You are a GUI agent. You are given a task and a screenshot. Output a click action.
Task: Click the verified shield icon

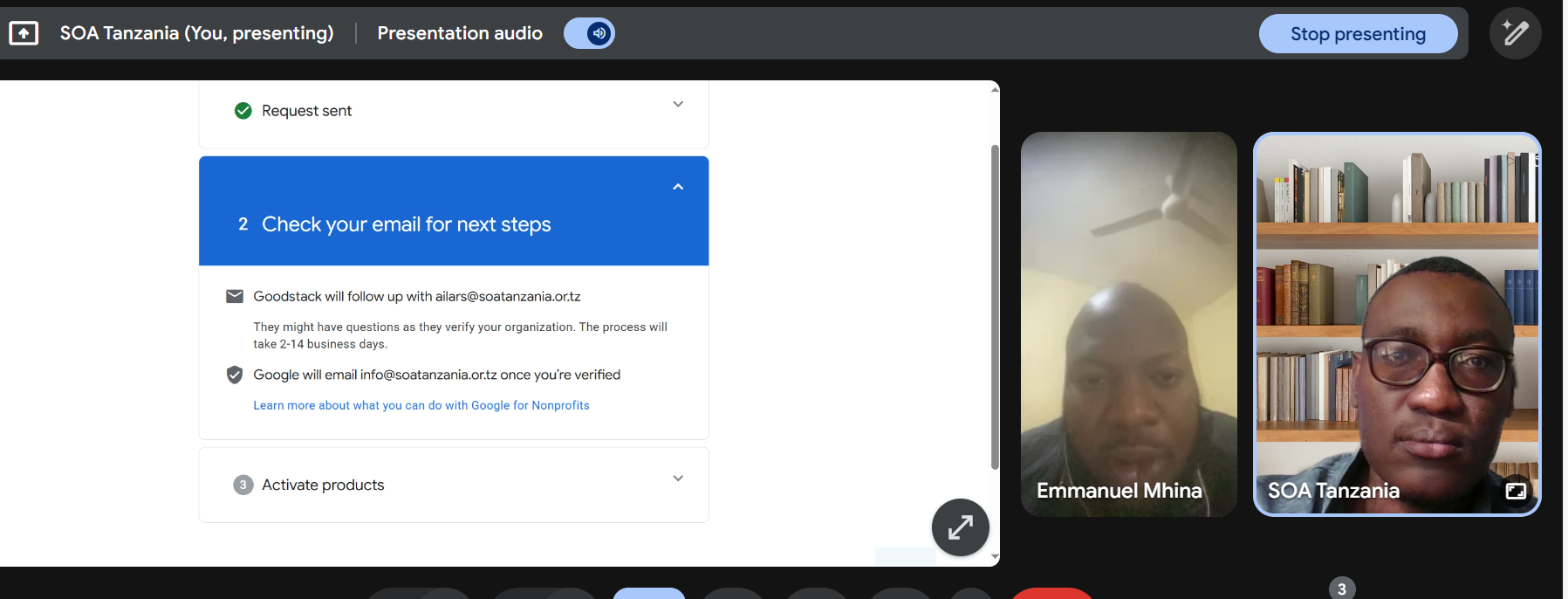pos(235,375)
